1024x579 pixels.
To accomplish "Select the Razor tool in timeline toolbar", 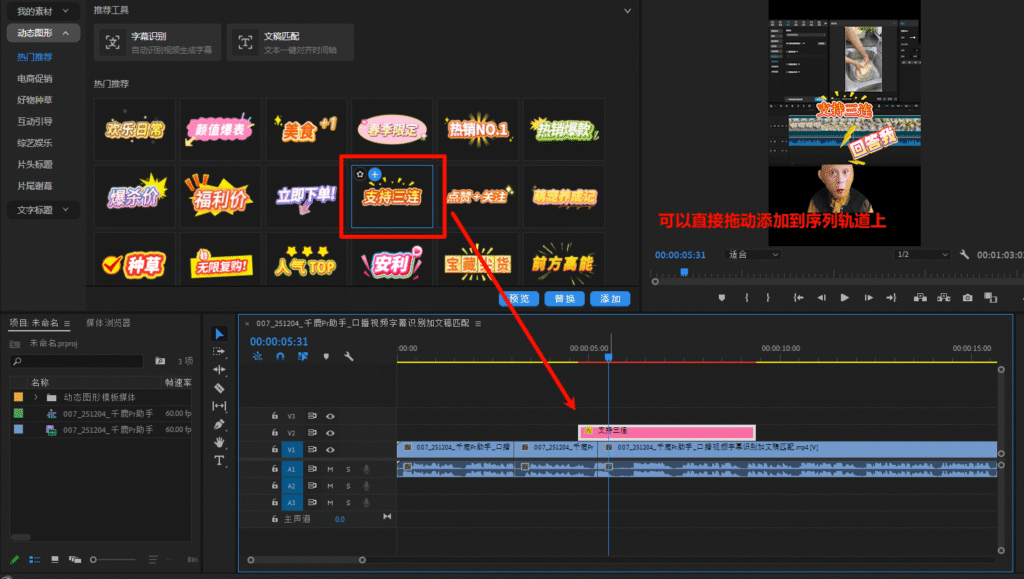I will click(220, 387).
